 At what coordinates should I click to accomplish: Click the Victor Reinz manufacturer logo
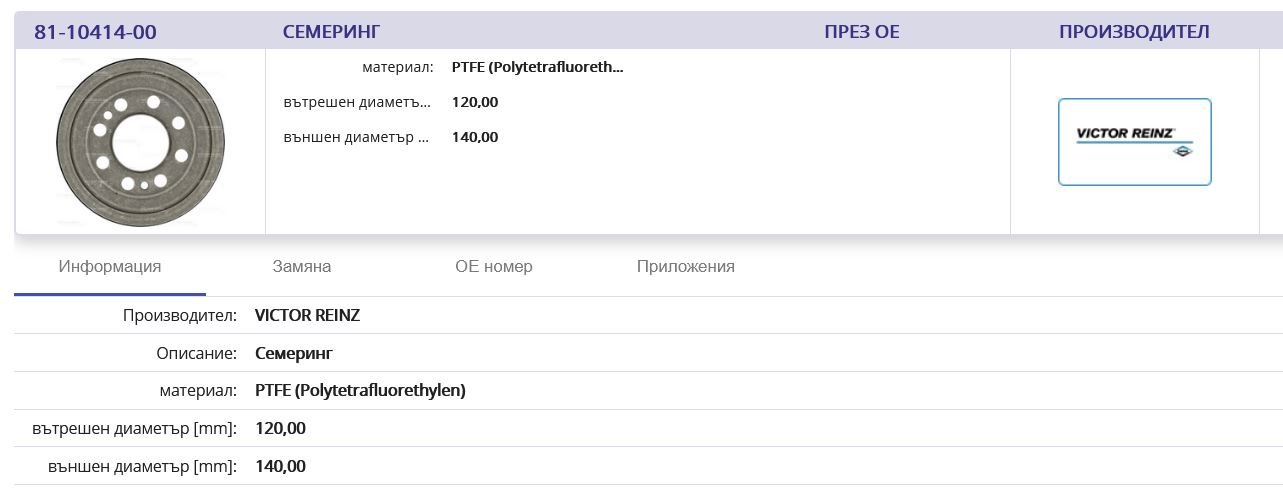[1134, 142]
